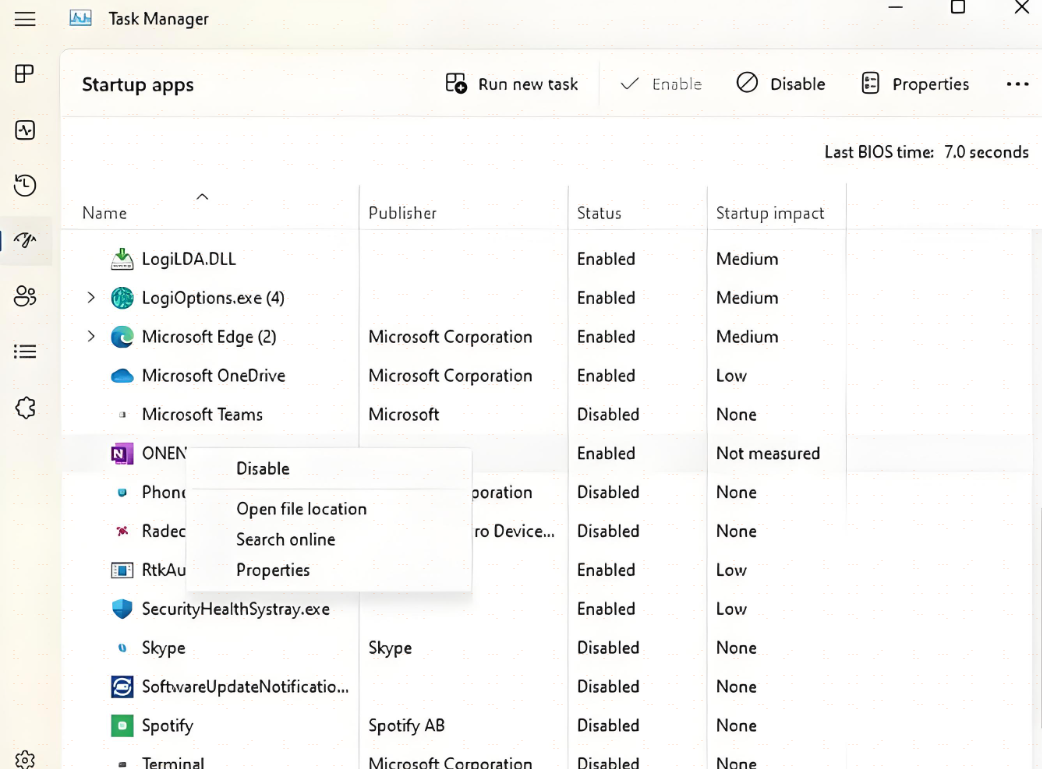Click the Skype app icon

(122, 648)
